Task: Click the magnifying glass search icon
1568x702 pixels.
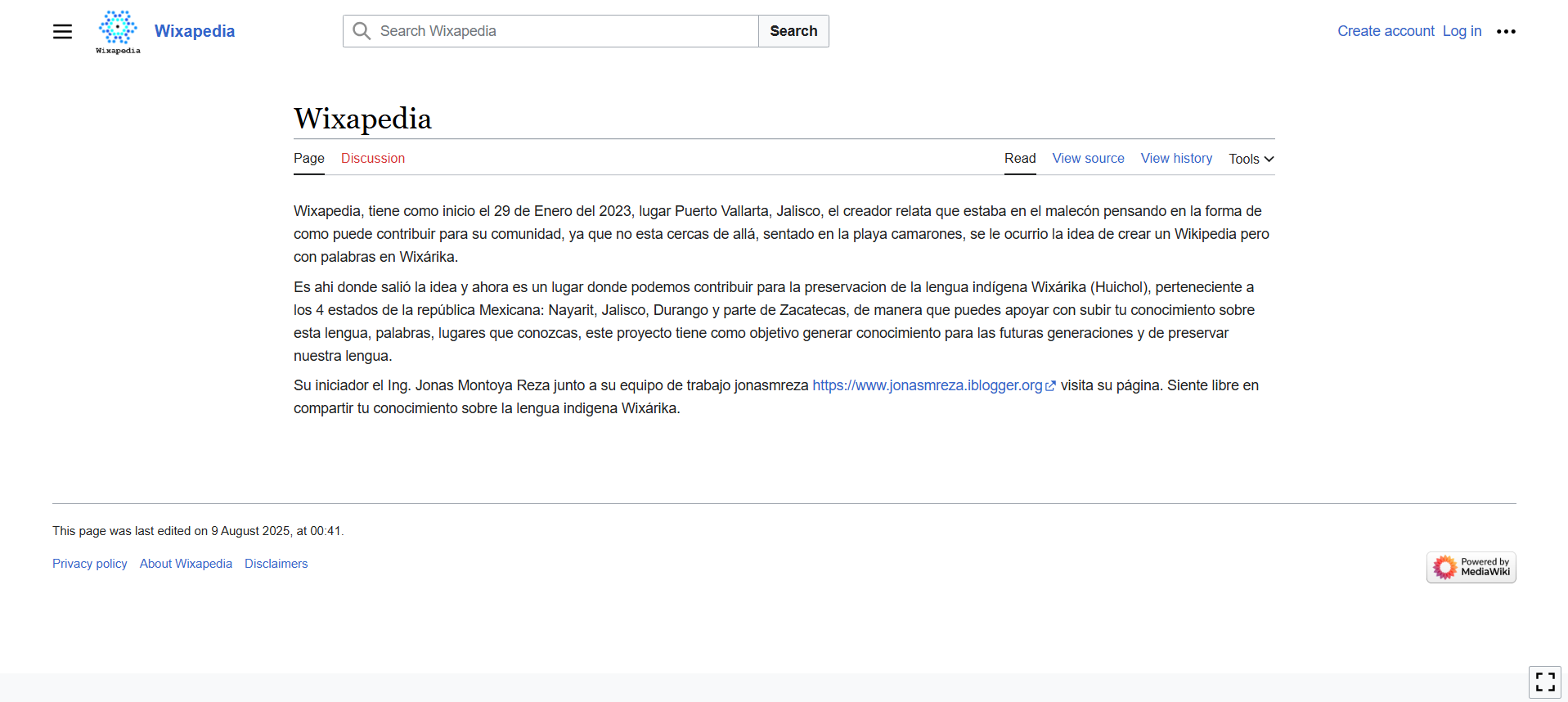Action: [x=362, y=31]
